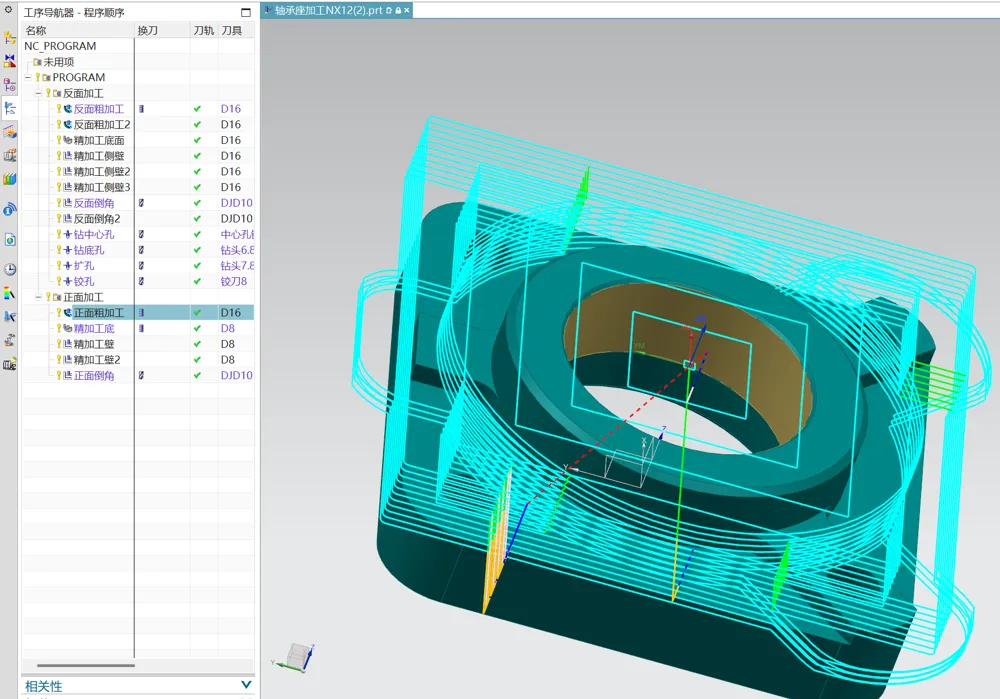Click the navigator horizontal scrollbar
The height and width of the screenshot is (699, 1000).
point(85,665)
